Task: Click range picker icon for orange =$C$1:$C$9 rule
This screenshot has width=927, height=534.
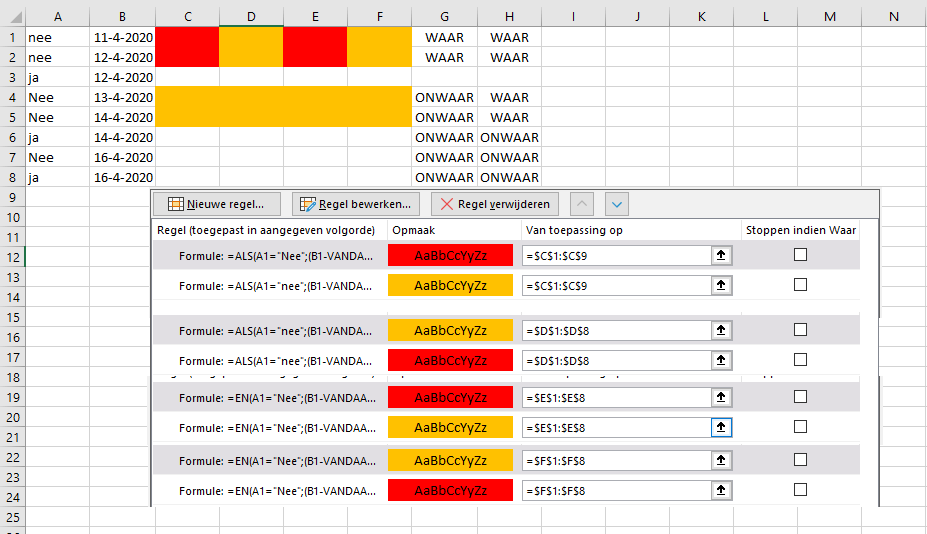Action: click(x=721, y=286)
